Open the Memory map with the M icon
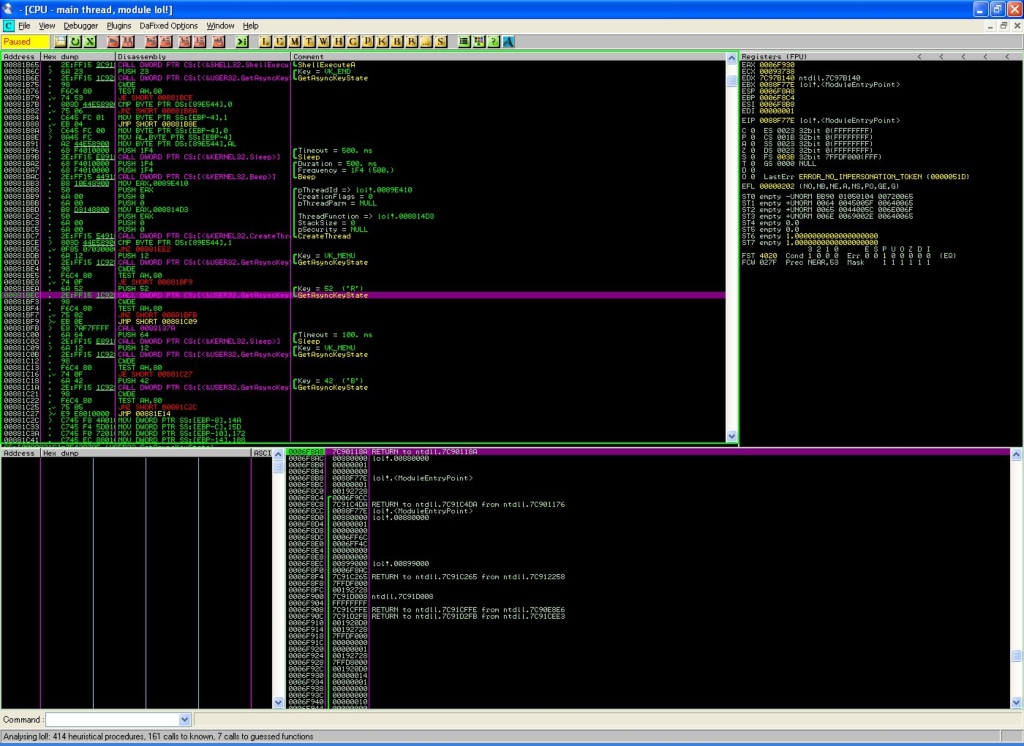Screen dimensions: 1024x746 pos(295,42)
